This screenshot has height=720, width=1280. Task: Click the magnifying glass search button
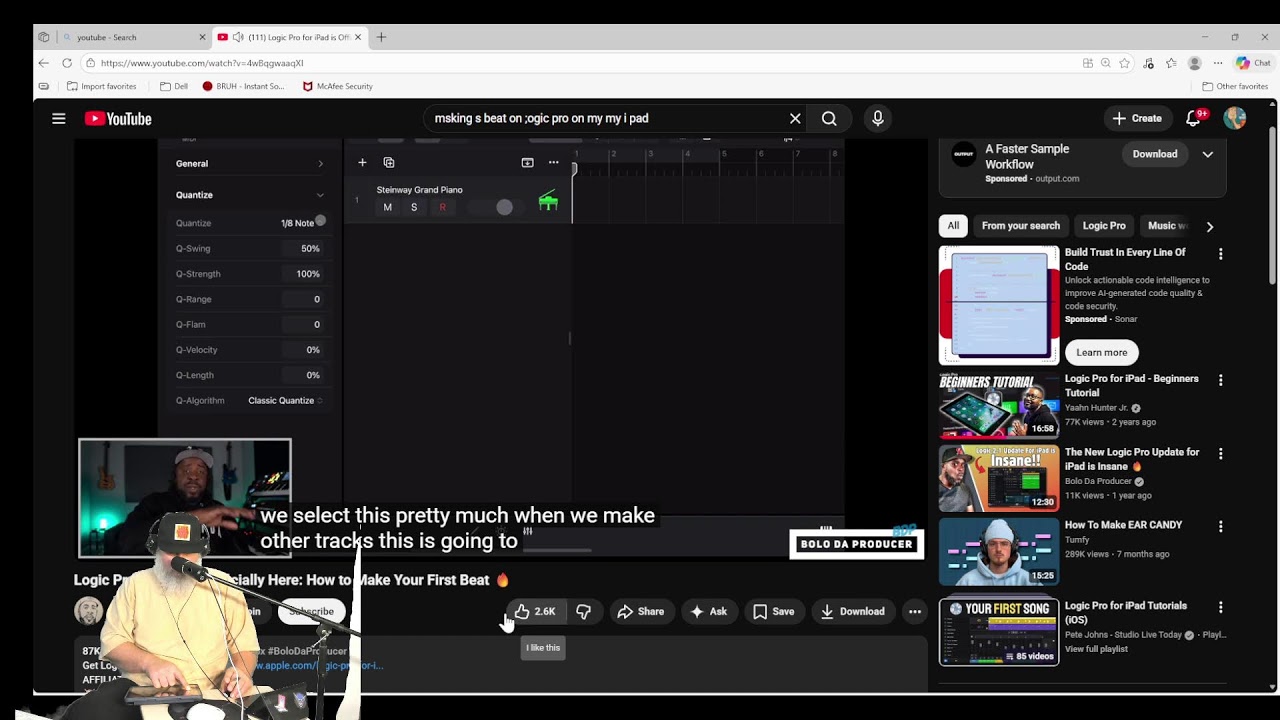pos(829,118)
